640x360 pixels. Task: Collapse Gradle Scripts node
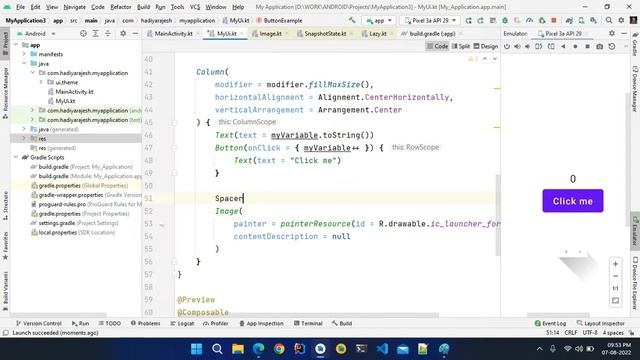[x=16, y=157]
